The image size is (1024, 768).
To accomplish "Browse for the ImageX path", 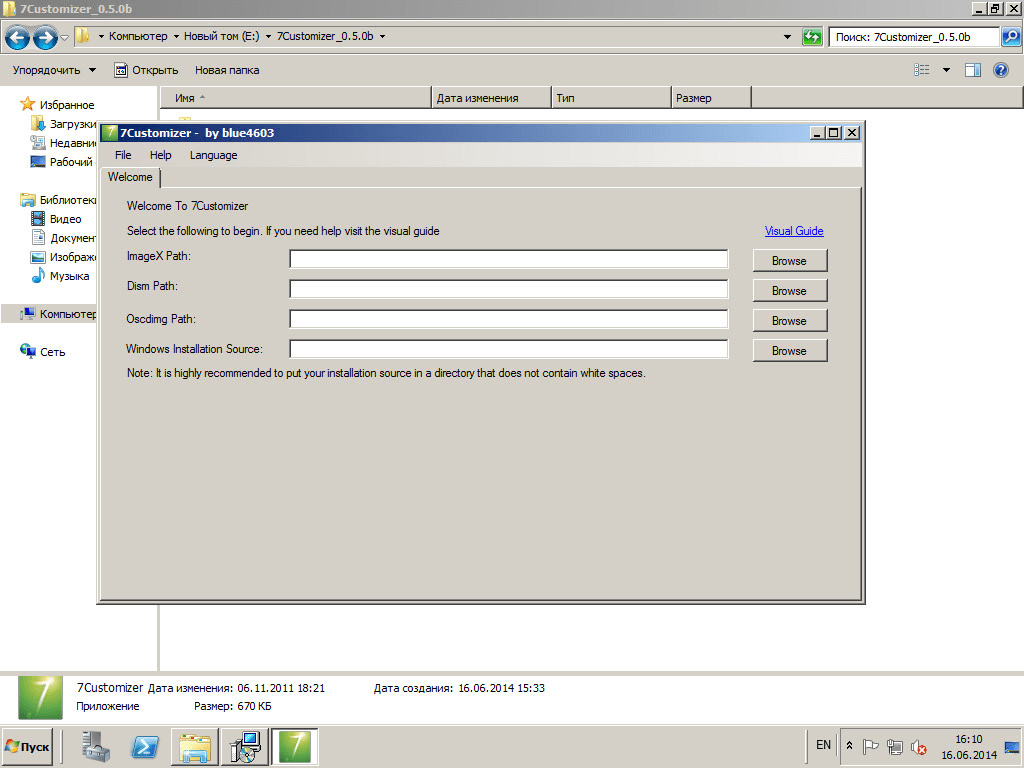I will click(790, 261).
